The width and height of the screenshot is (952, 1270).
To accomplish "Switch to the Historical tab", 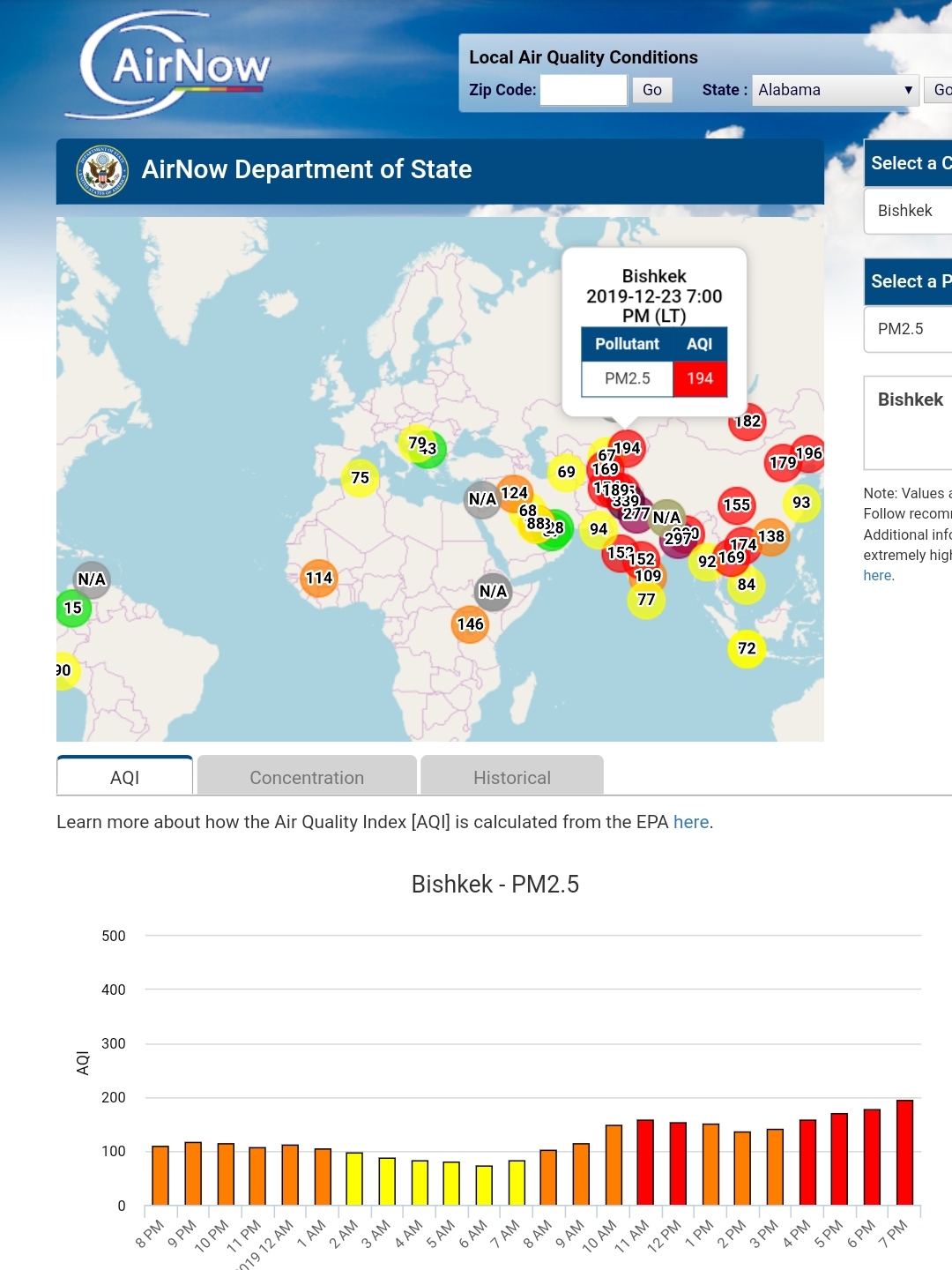I will coord(512,777).
